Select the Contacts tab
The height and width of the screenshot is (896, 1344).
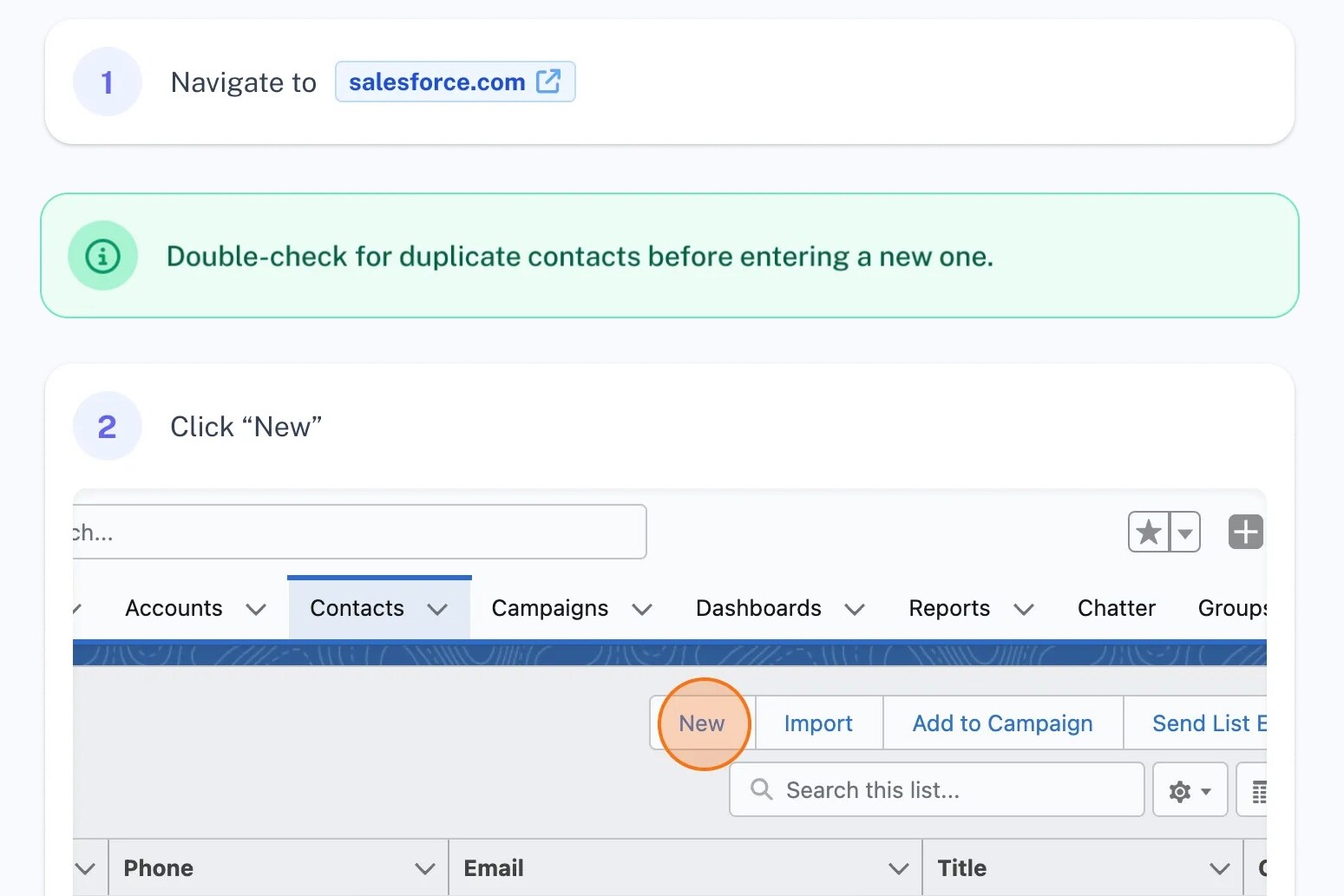click(357, 608)
